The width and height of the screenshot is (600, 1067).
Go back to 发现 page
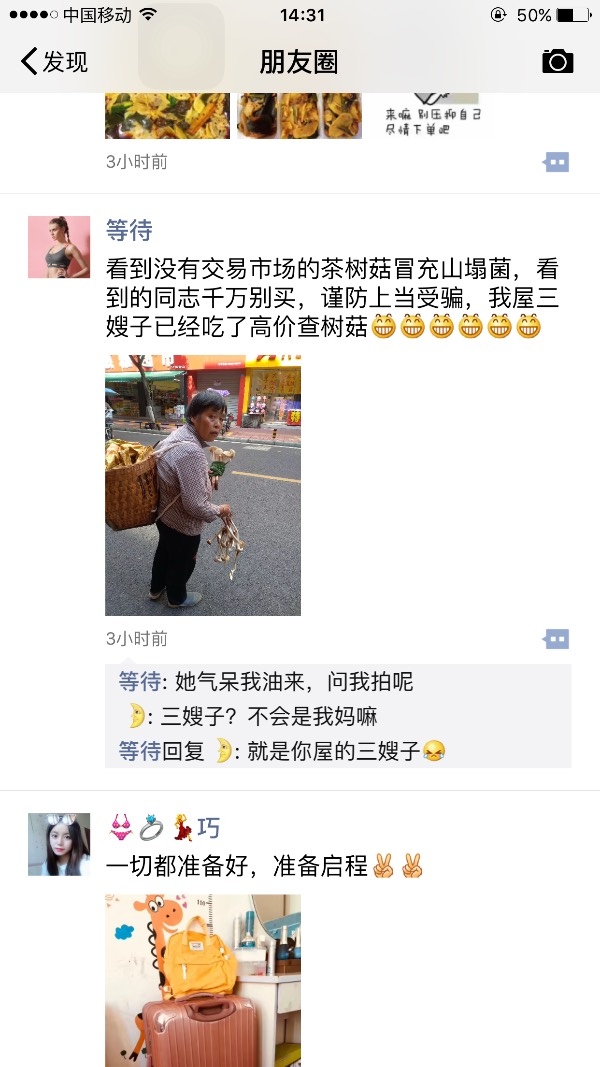[x=54, y=61]
